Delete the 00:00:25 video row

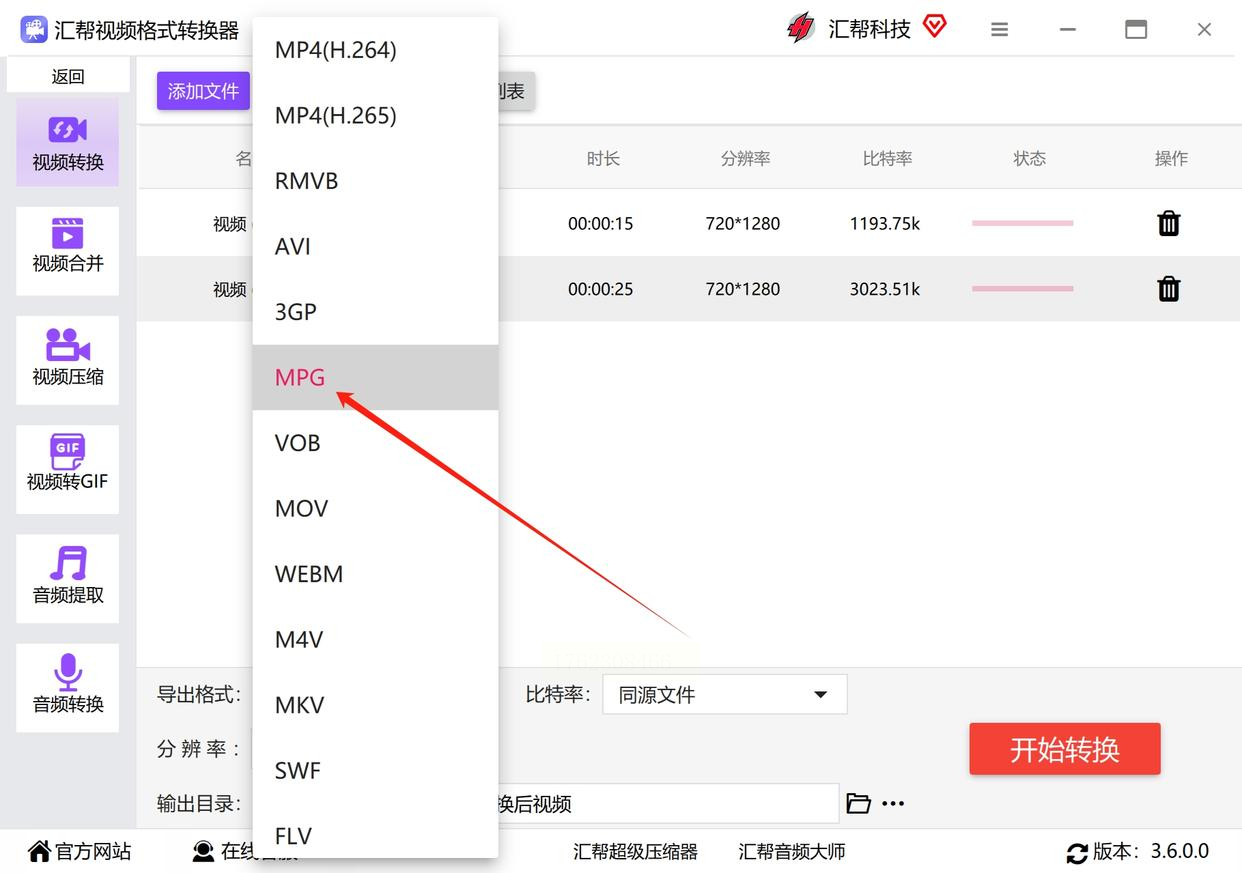(x=1169, y=289)
